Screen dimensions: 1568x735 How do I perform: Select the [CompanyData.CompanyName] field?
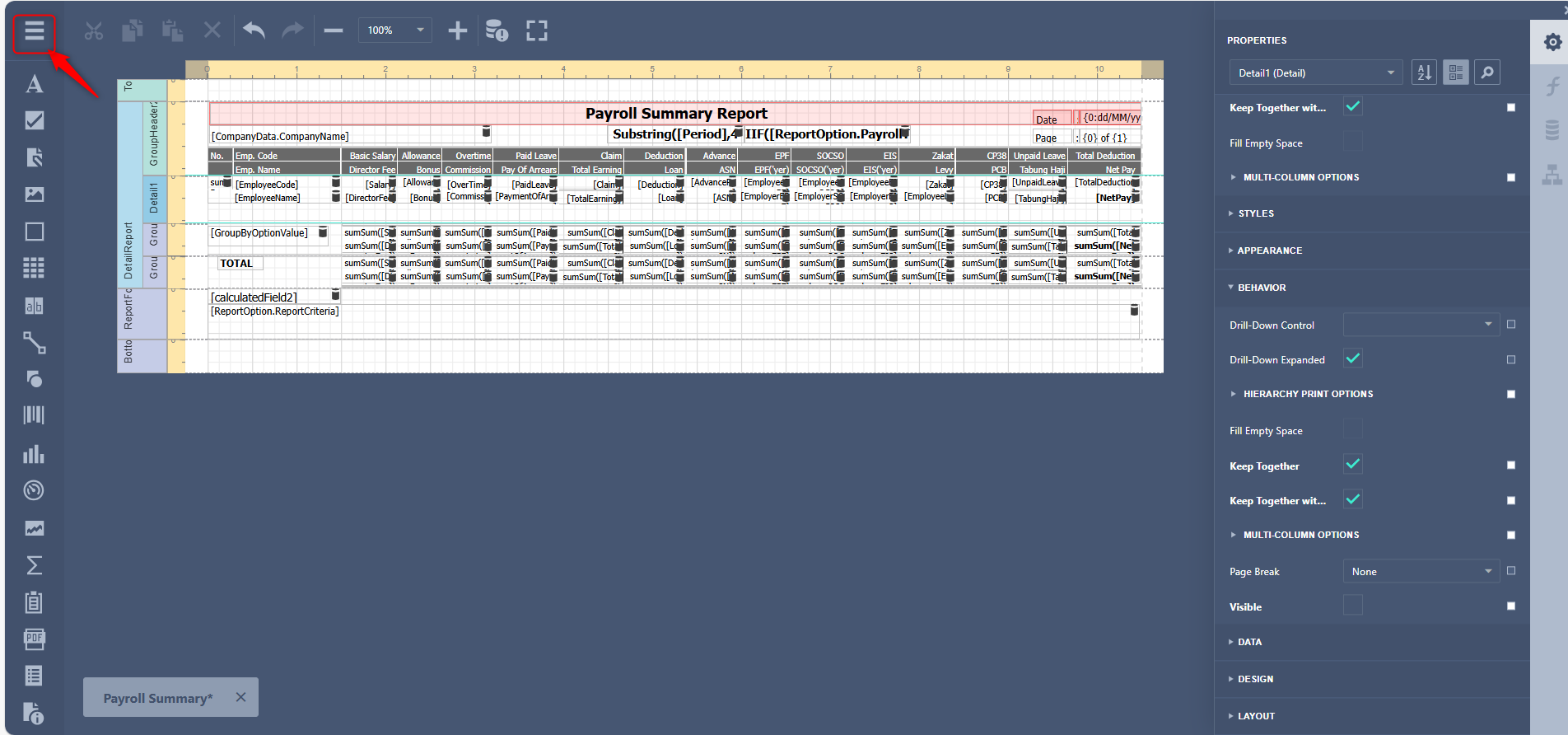pyautogui.click(x=351, y=136)
